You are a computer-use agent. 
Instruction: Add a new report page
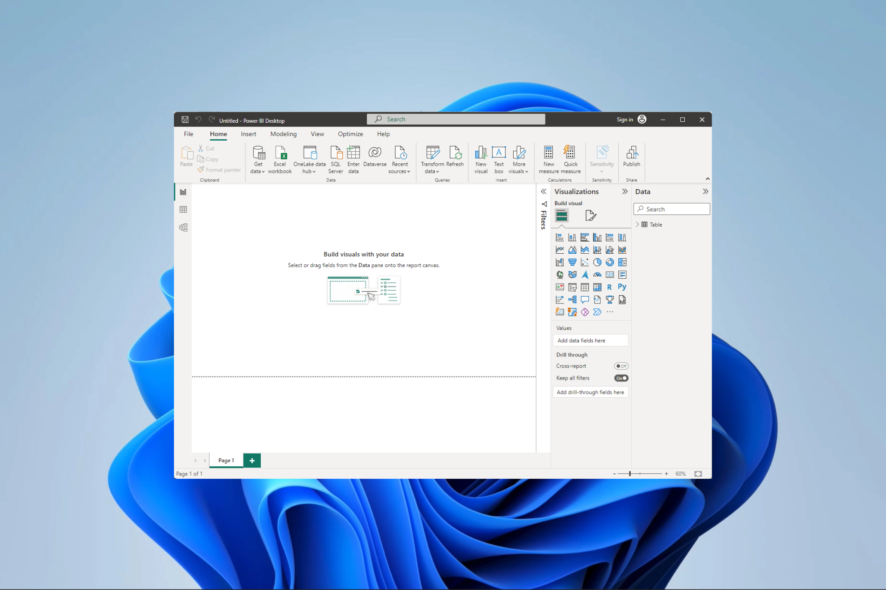coord(252,461)
